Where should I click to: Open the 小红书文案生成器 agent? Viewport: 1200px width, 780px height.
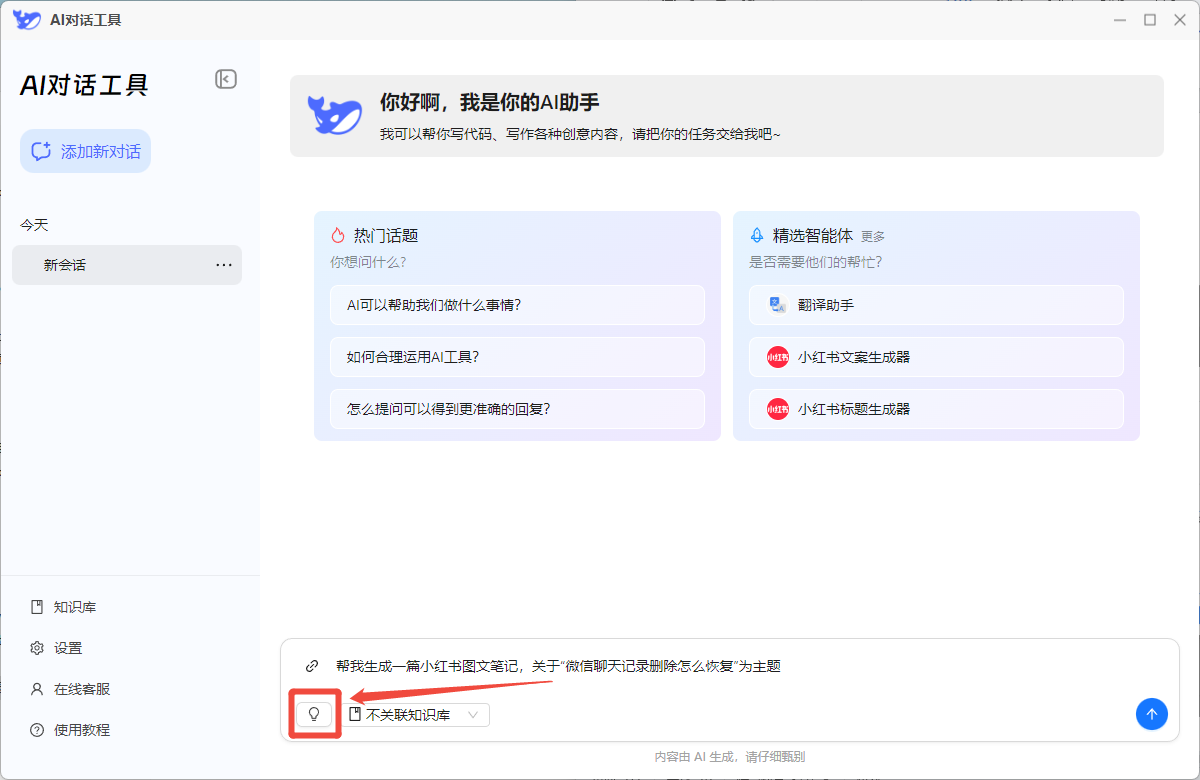tap(936, 357)
